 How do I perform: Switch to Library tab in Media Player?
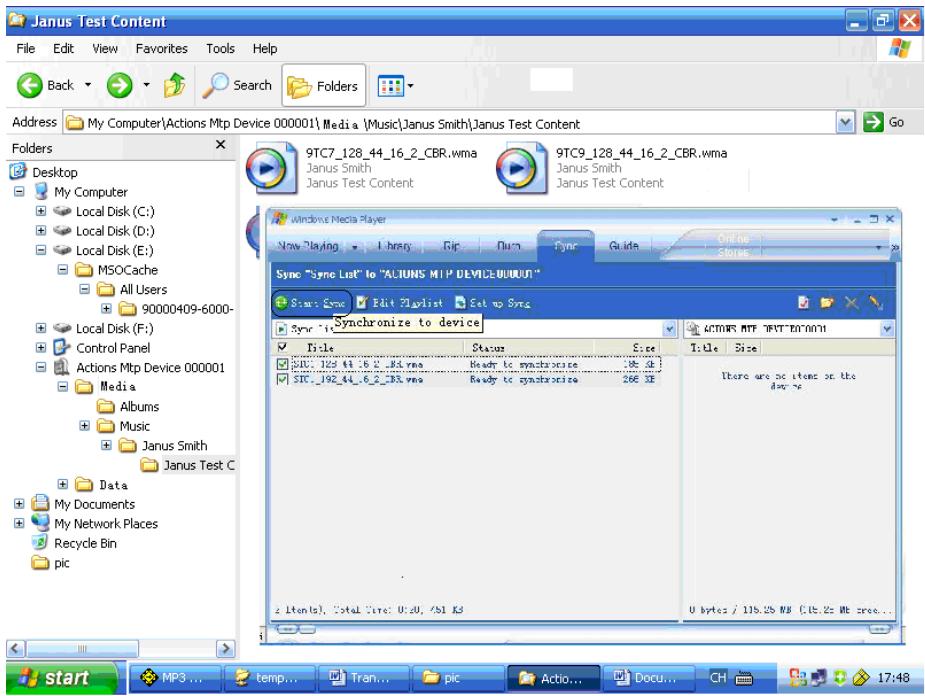point(394,246)
